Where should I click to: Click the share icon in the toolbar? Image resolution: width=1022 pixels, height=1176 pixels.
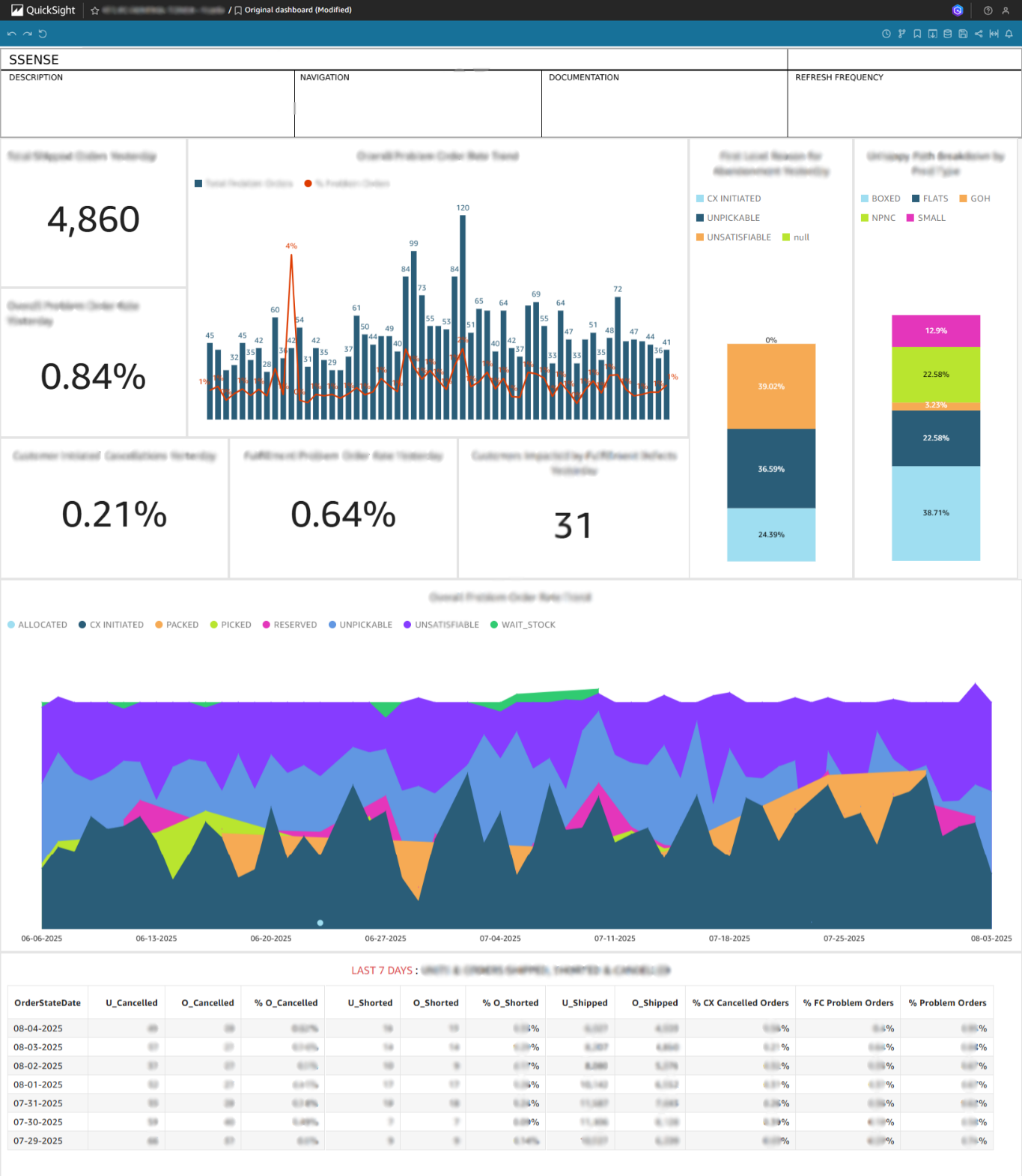[x=978, y=34]
